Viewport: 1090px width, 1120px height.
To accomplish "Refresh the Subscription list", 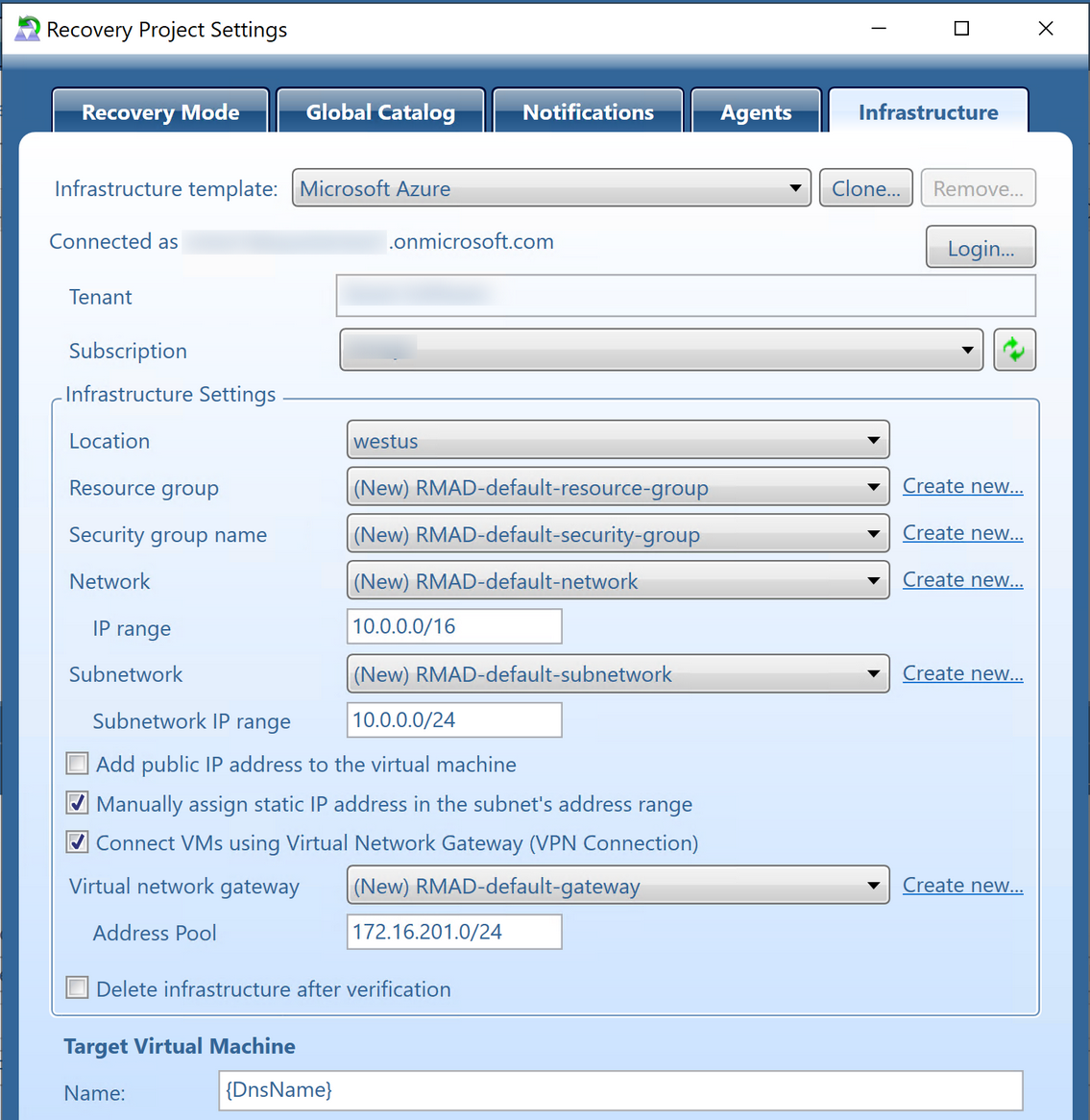I will [x=1014, y=350].
